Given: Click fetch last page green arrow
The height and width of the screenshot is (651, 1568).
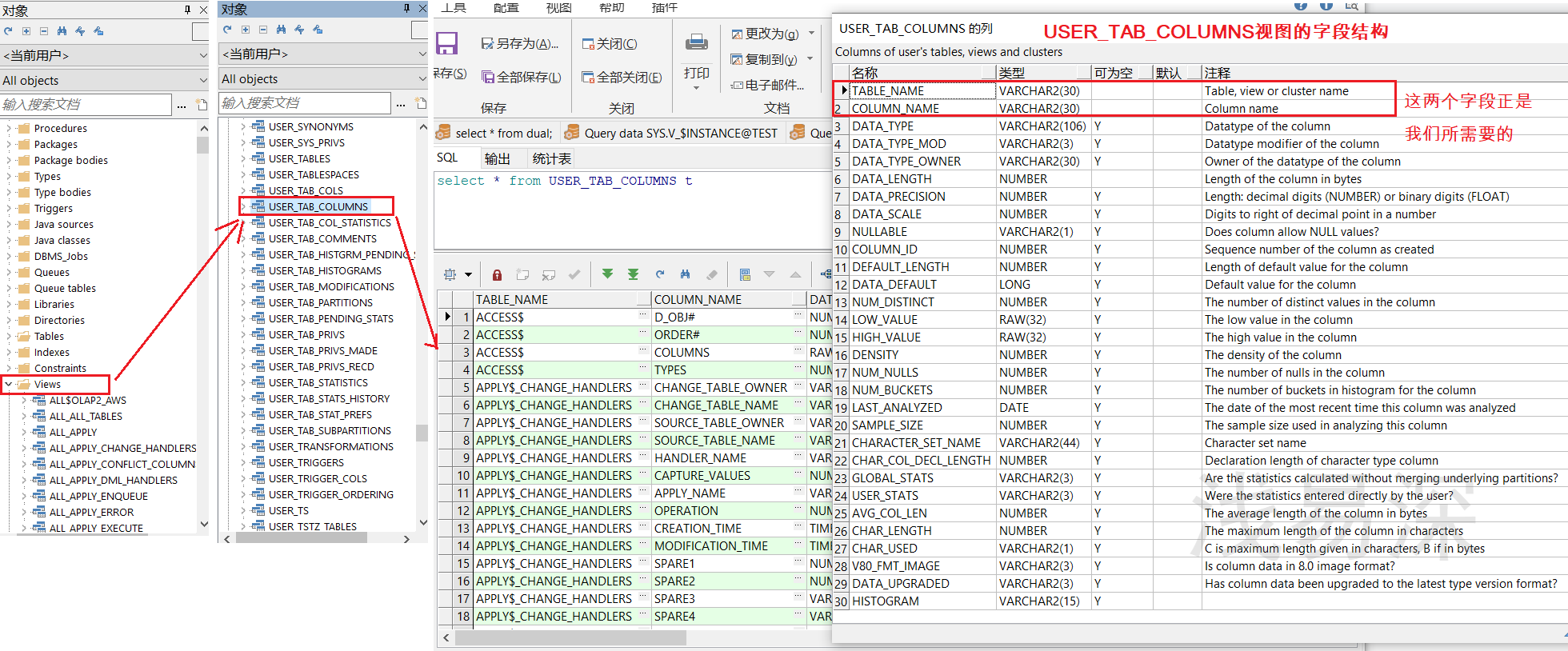Looking at the screenshot, I should coord(634,274).
